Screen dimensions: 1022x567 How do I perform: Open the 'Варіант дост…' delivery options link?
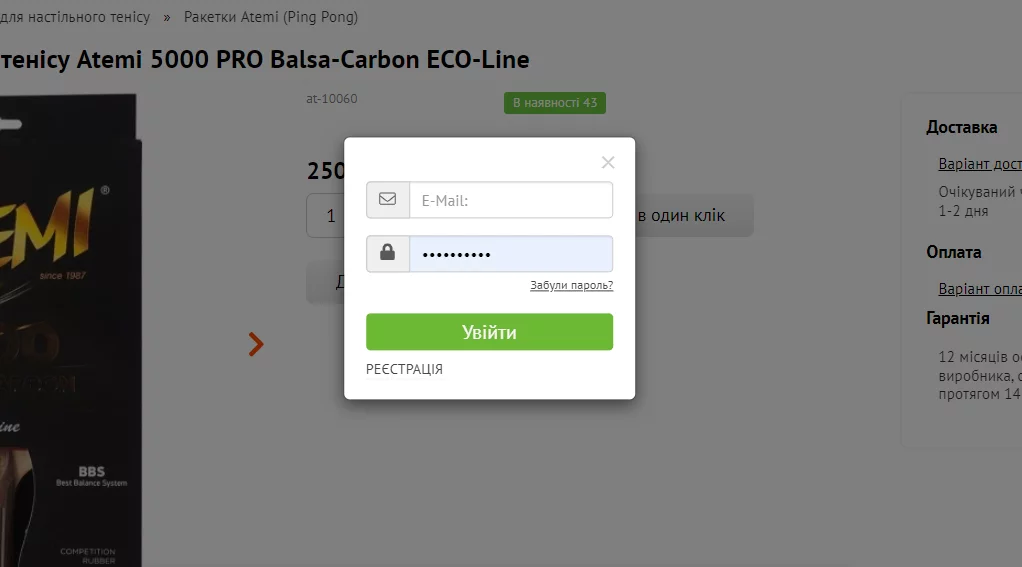(x=979, y=164)
